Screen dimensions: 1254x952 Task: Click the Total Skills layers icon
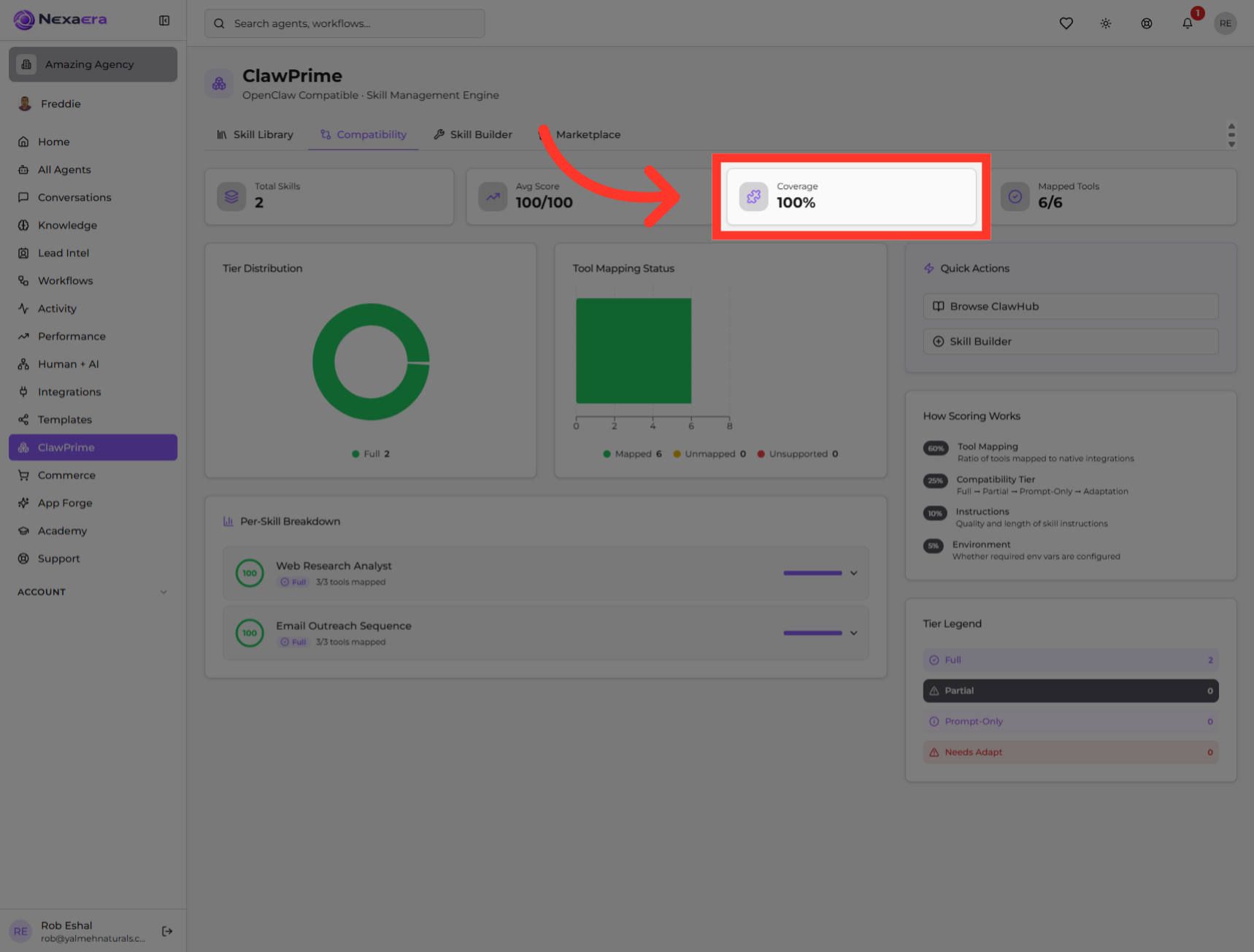[231, 196]
